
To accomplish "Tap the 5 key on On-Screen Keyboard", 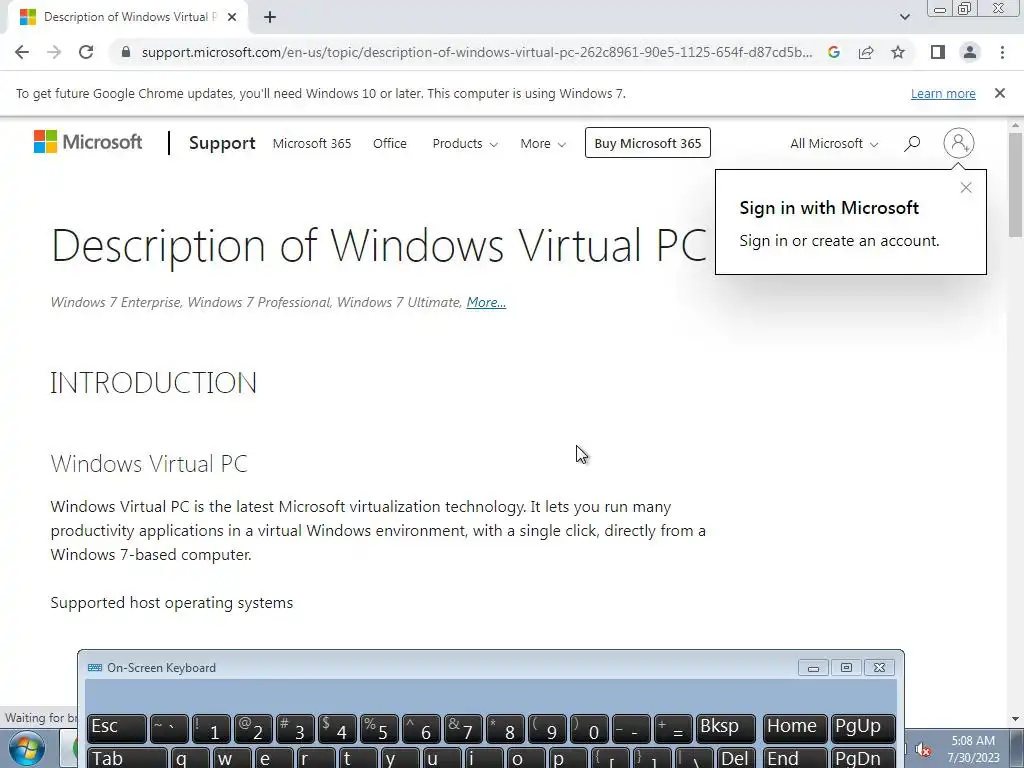I will point(379,728).
